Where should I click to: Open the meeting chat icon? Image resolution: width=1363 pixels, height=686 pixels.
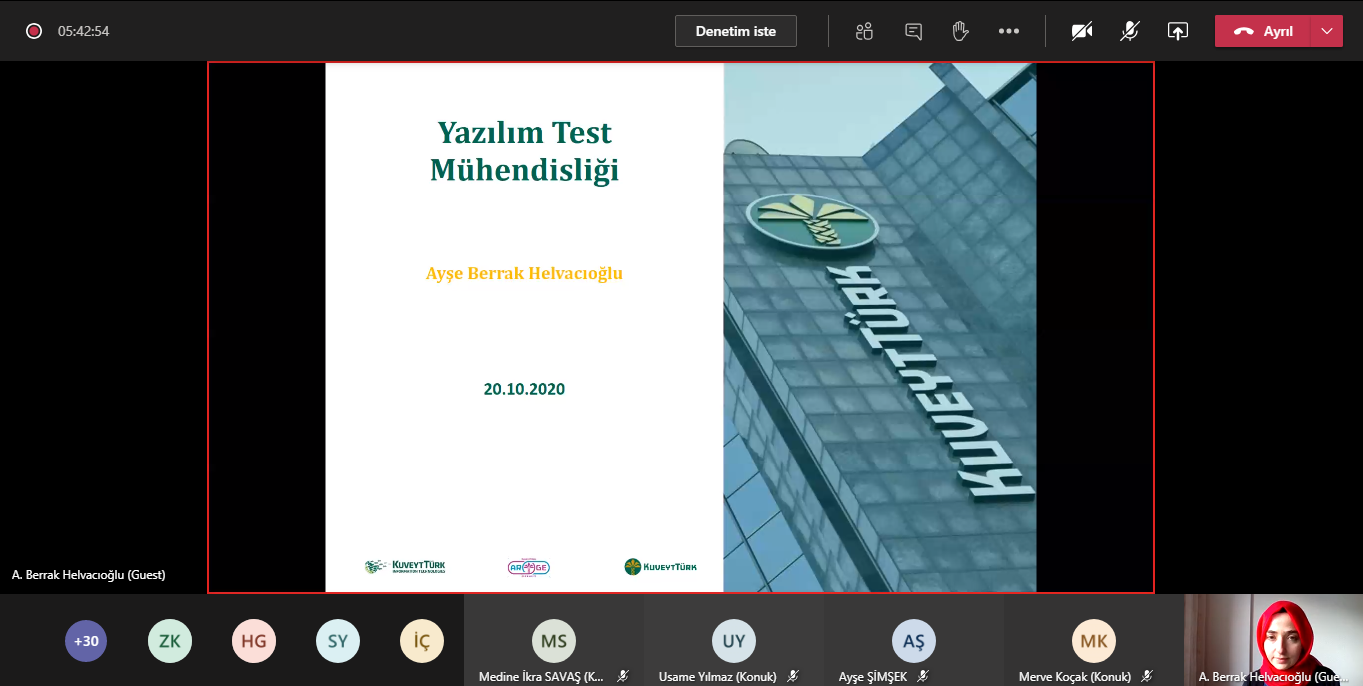(x=913, y=31)
